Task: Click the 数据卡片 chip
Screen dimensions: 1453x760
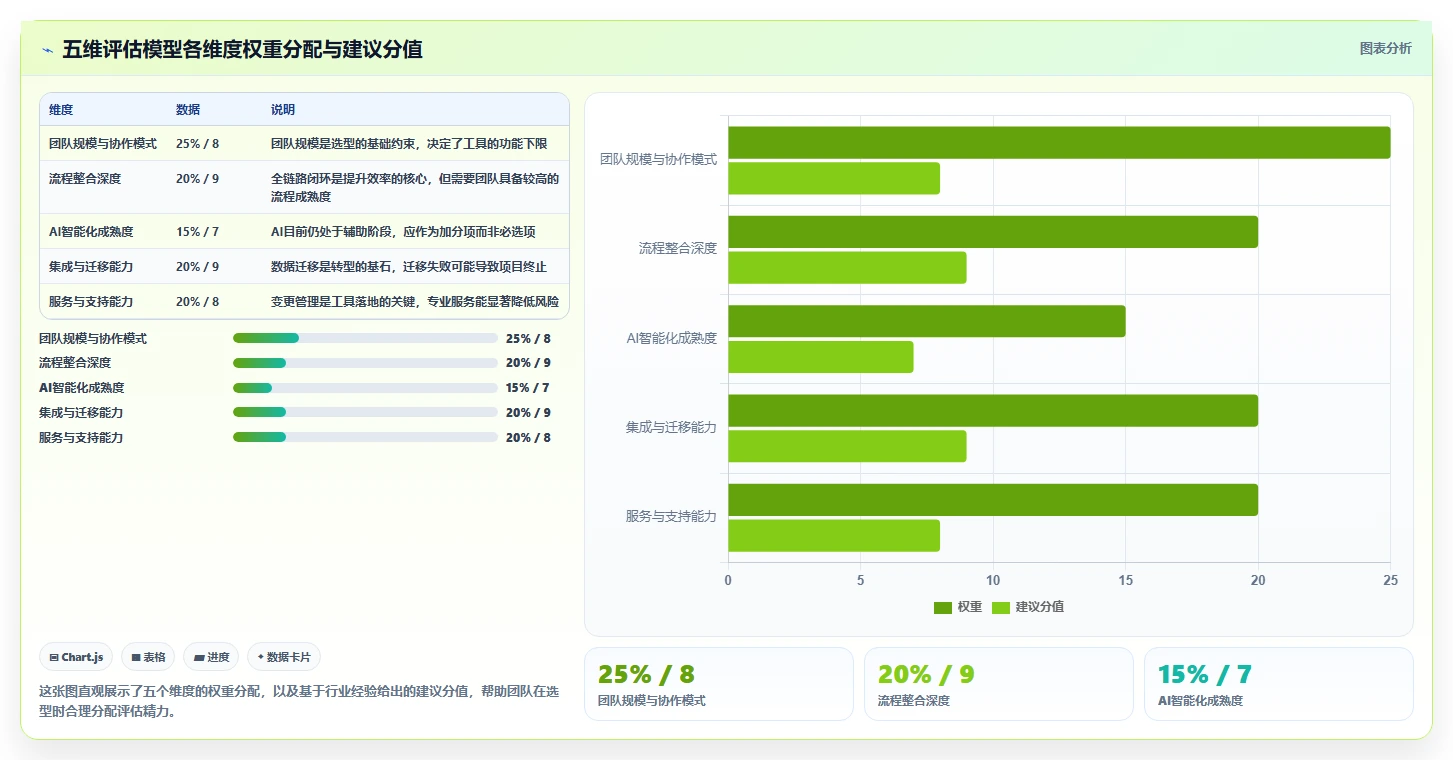Action: (x=284, y=657)
